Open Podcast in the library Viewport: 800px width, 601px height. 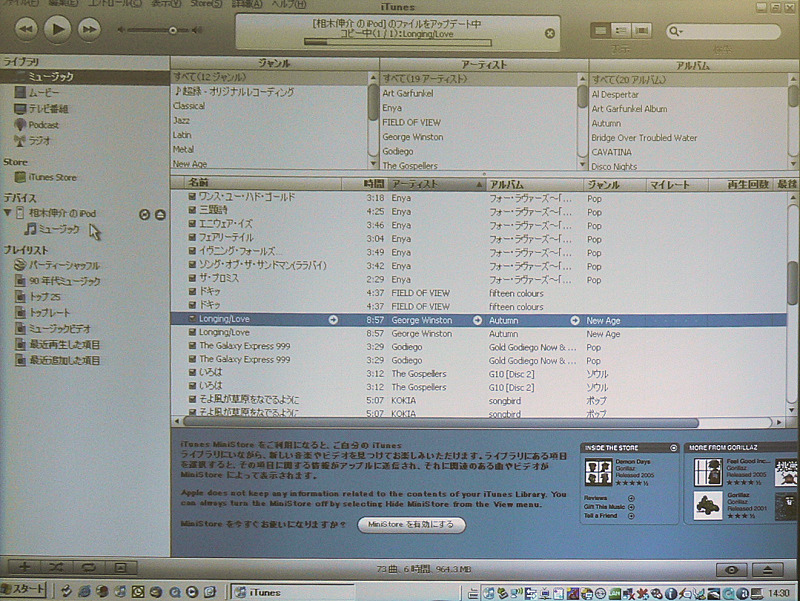43,124
